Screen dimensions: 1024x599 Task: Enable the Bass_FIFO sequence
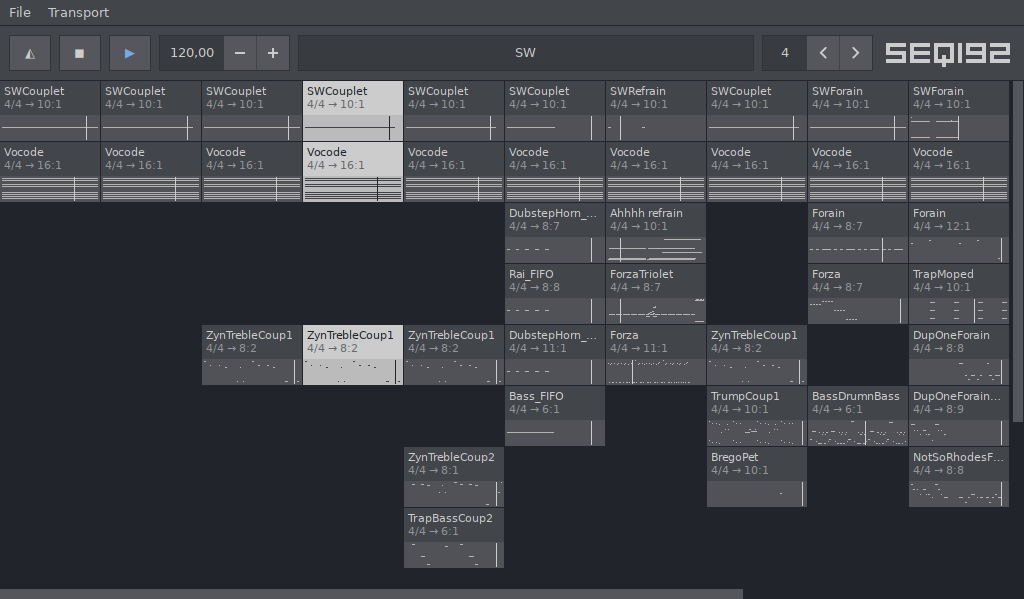(555, 416)
